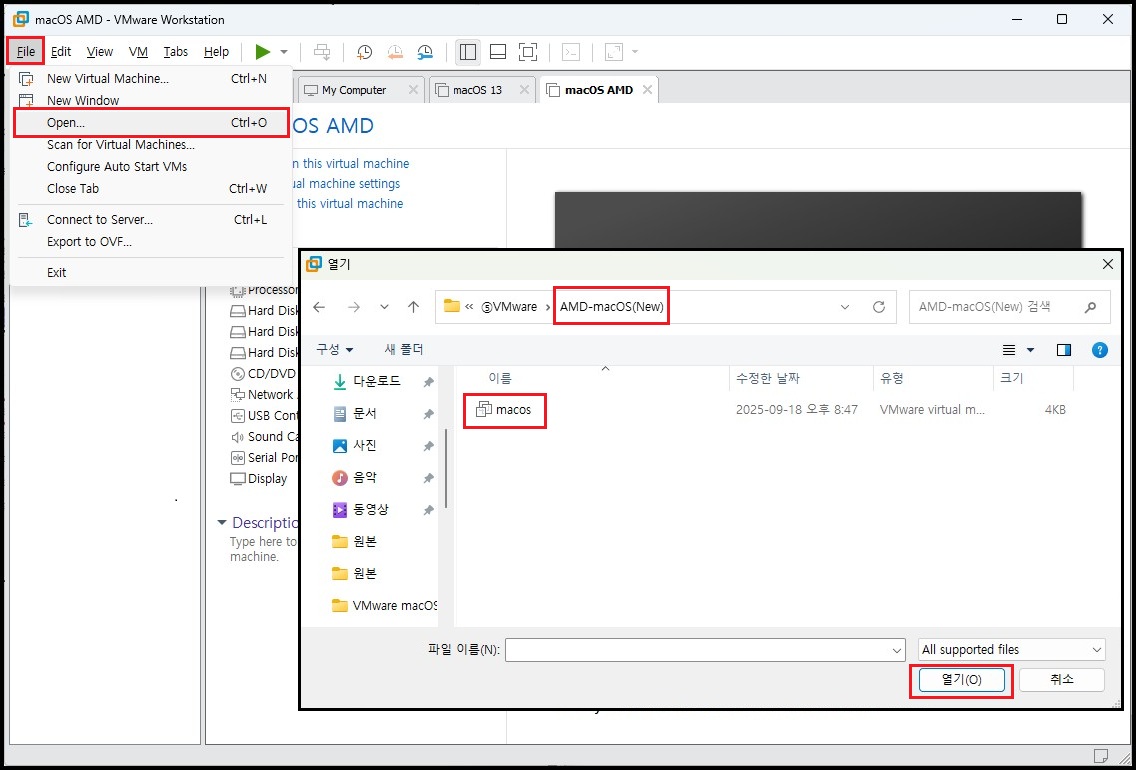The width and height of the screenshot is (1136, 770).
Task: Select Export to OVF... menu entry
Action: (151, 241)
